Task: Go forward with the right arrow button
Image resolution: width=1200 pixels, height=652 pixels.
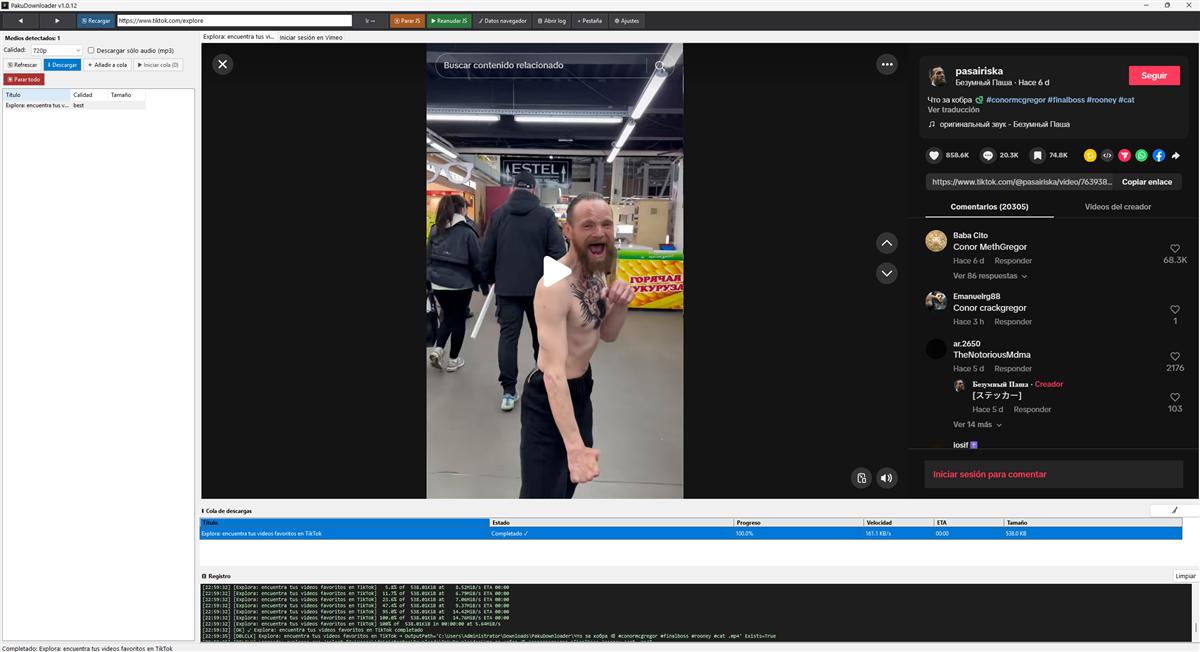Action: pyautogui.click(x=57, y=20)
